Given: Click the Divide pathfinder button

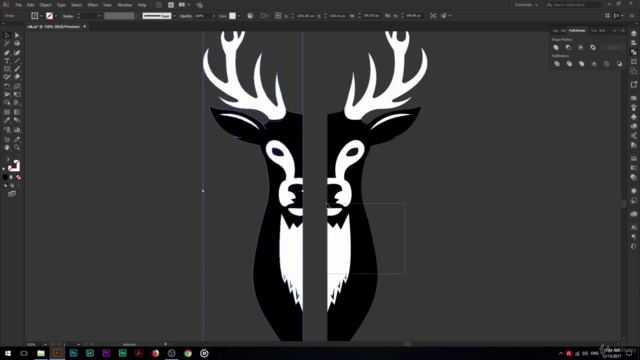Looking at the screenshot, I should coord(557,64).
